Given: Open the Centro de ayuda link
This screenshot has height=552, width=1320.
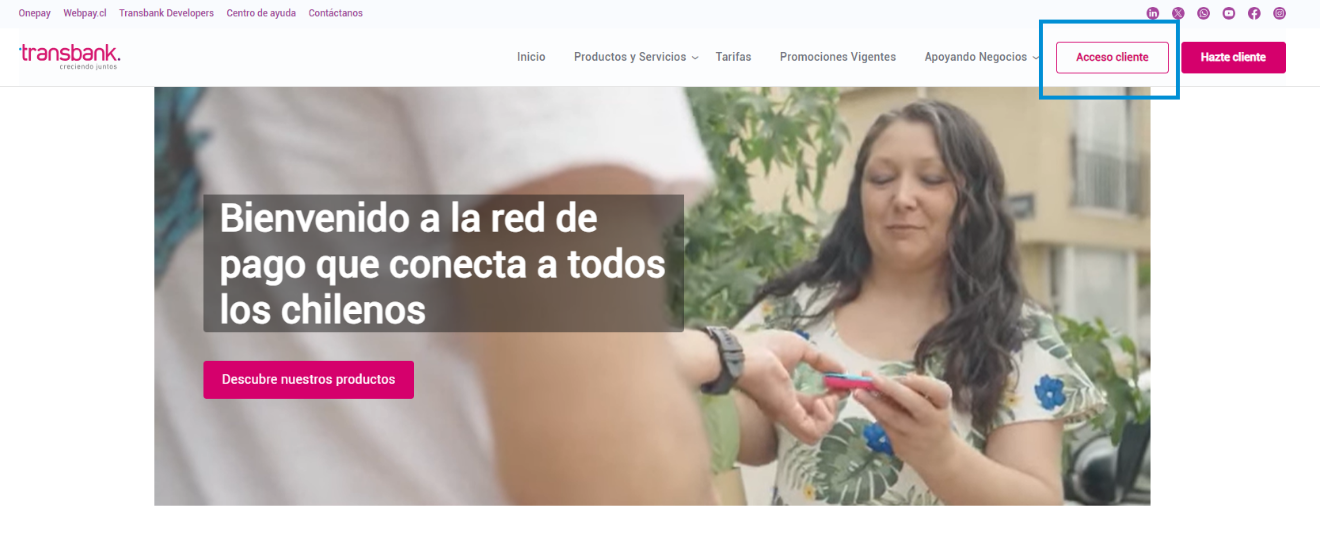Looking at the screenshot, I should point(261,13).
